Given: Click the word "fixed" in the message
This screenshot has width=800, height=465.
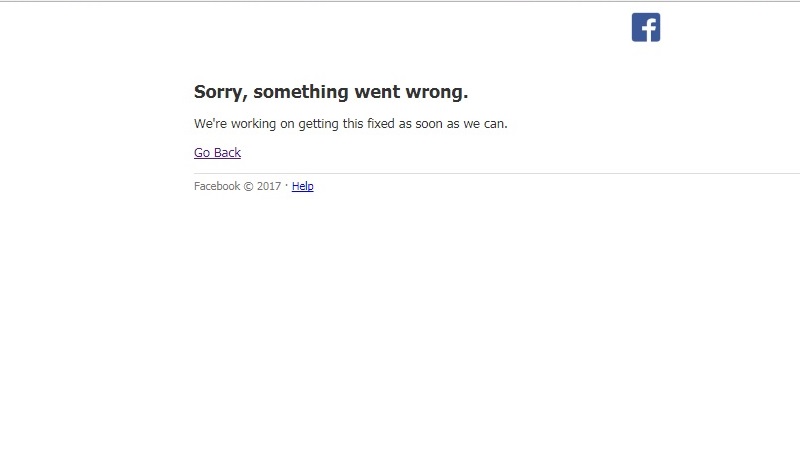Looking at the screenshot, I should pos(381,124).
